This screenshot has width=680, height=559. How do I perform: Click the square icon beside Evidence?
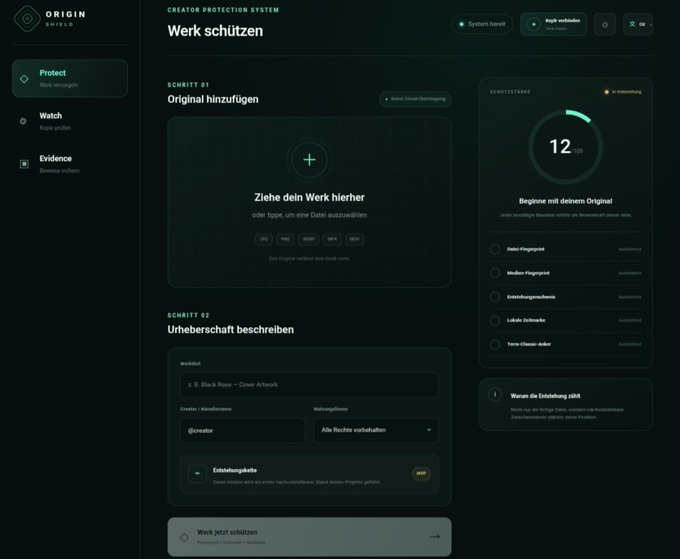[24, 164]
